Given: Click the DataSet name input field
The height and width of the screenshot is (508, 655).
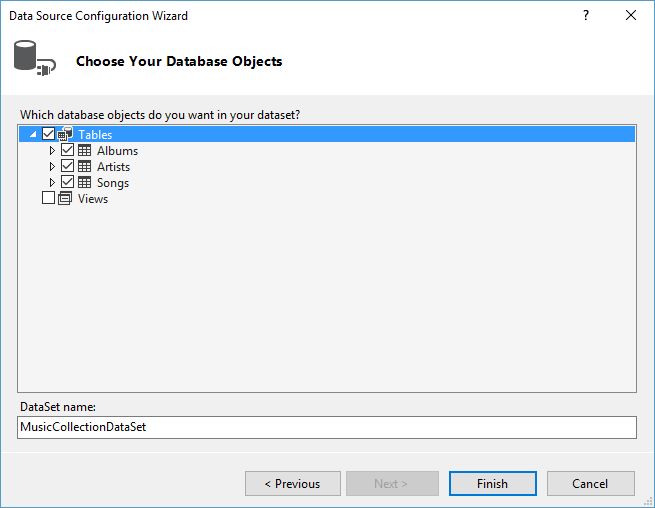Looking at the screenshot, I should [x=327, y=427].
